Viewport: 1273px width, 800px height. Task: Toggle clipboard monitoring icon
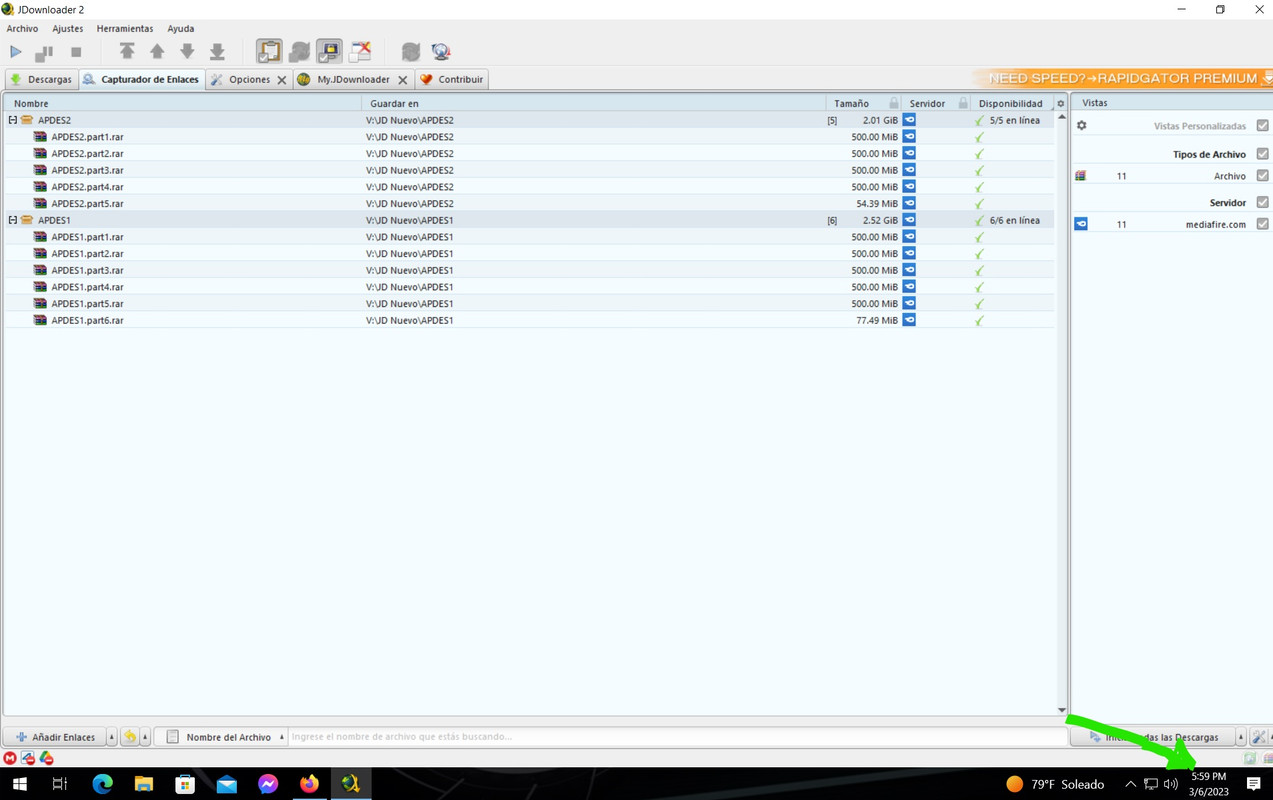point(269,51)
